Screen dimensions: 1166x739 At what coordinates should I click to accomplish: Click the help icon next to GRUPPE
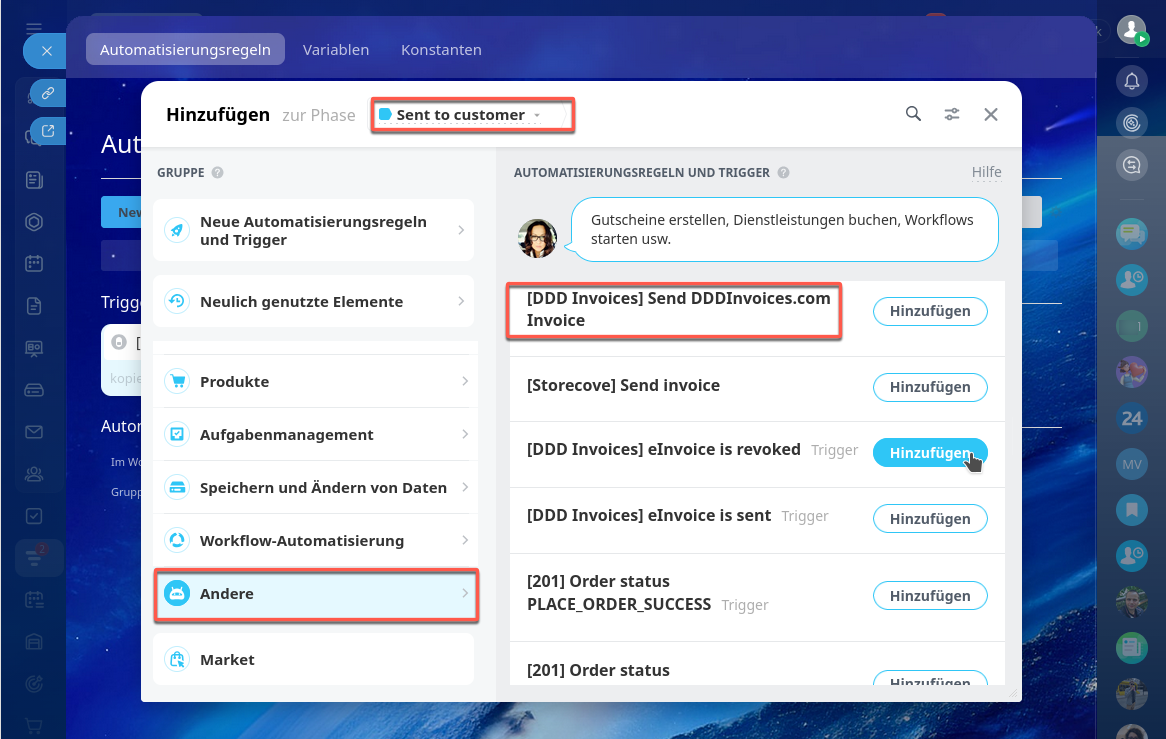(217, 172)
